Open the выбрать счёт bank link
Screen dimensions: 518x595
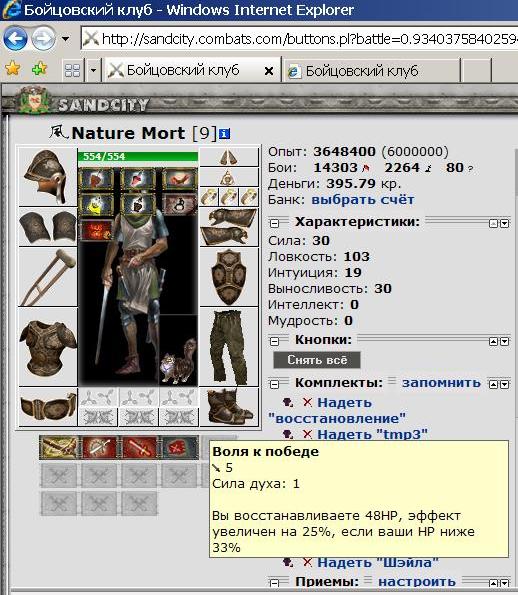363,200
